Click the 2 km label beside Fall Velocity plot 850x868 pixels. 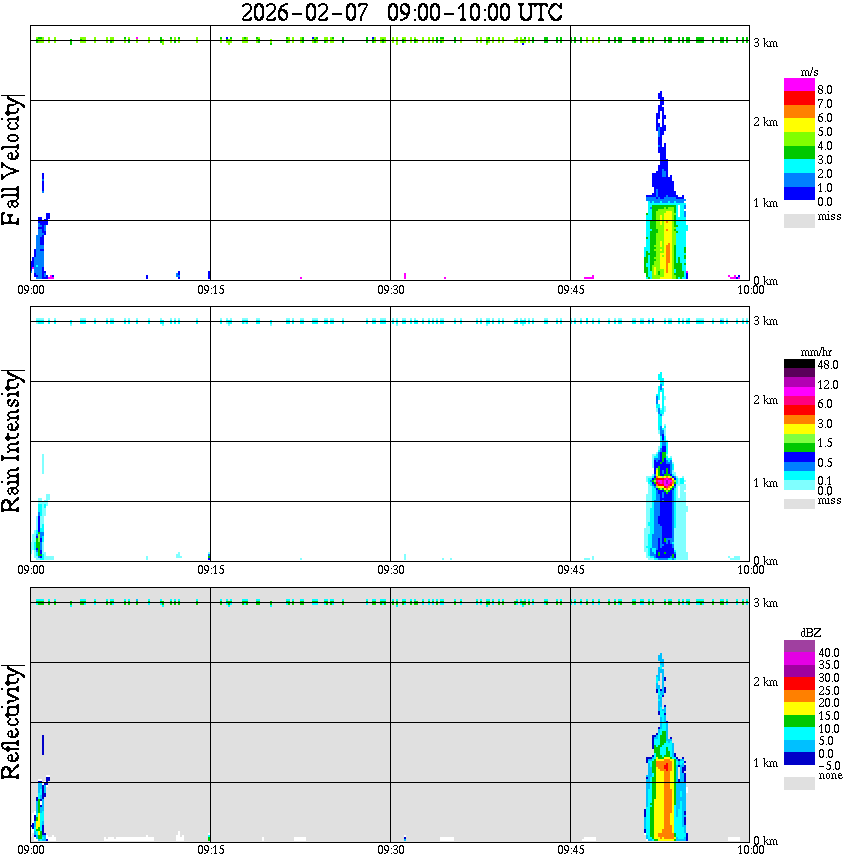point(765,122)
